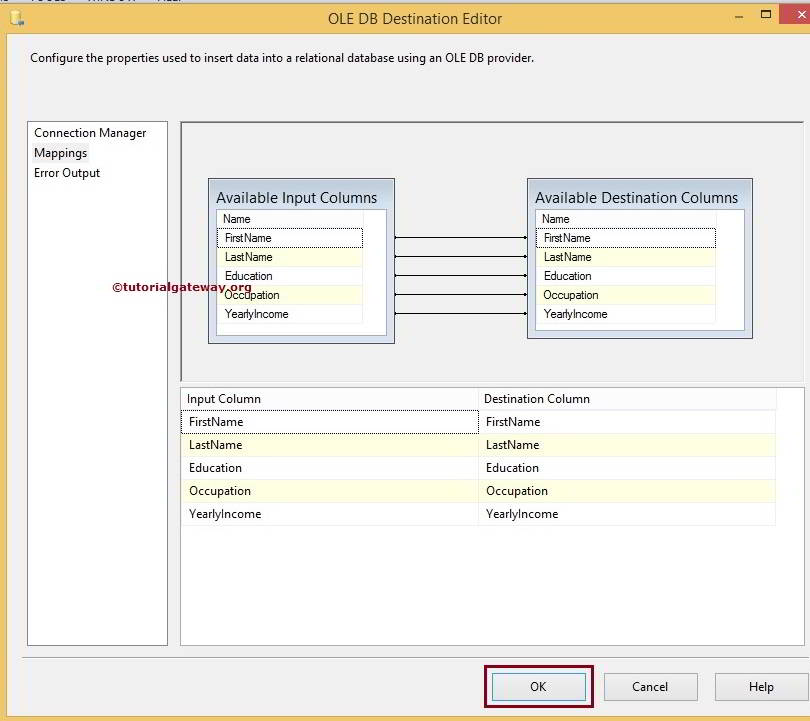
Task: Select the FirstName row in the mapping grid
Action: pos(330,421)
